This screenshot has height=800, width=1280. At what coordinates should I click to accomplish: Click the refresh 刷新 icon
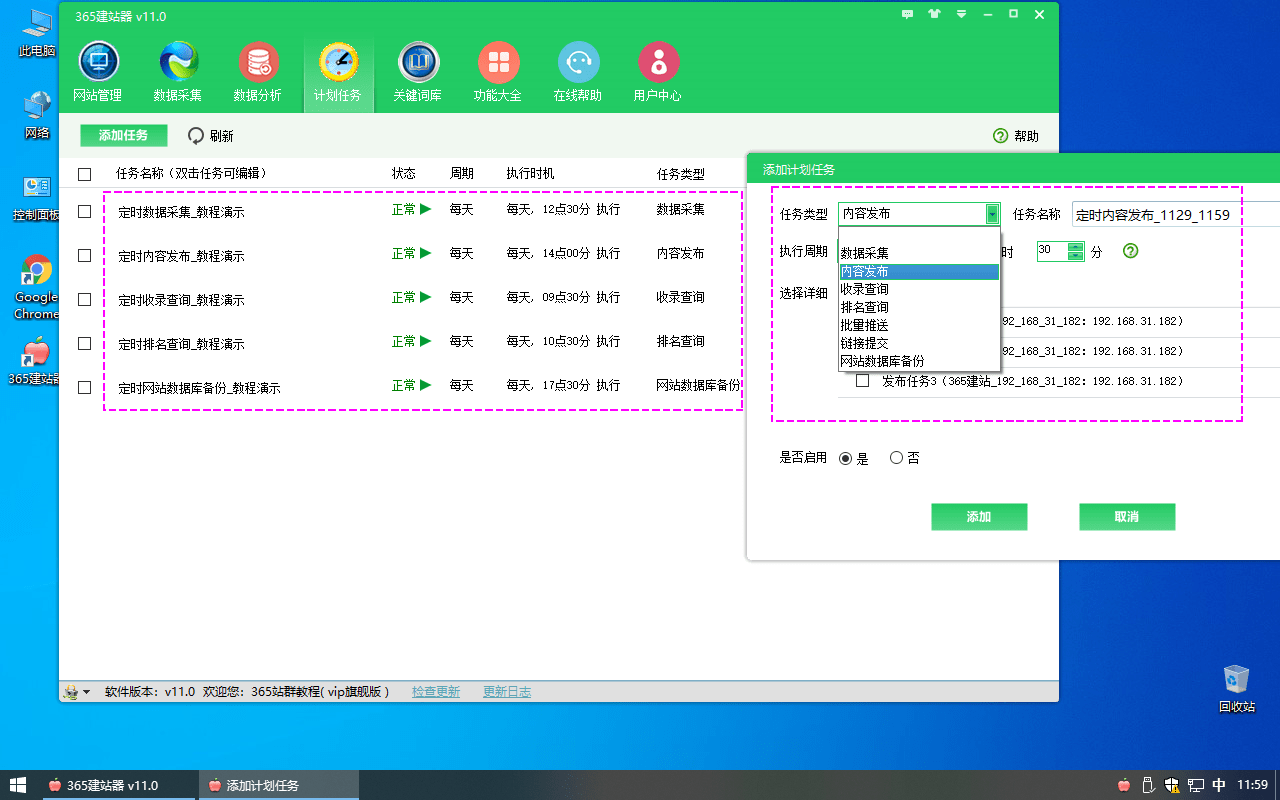[x=196, y=136]
